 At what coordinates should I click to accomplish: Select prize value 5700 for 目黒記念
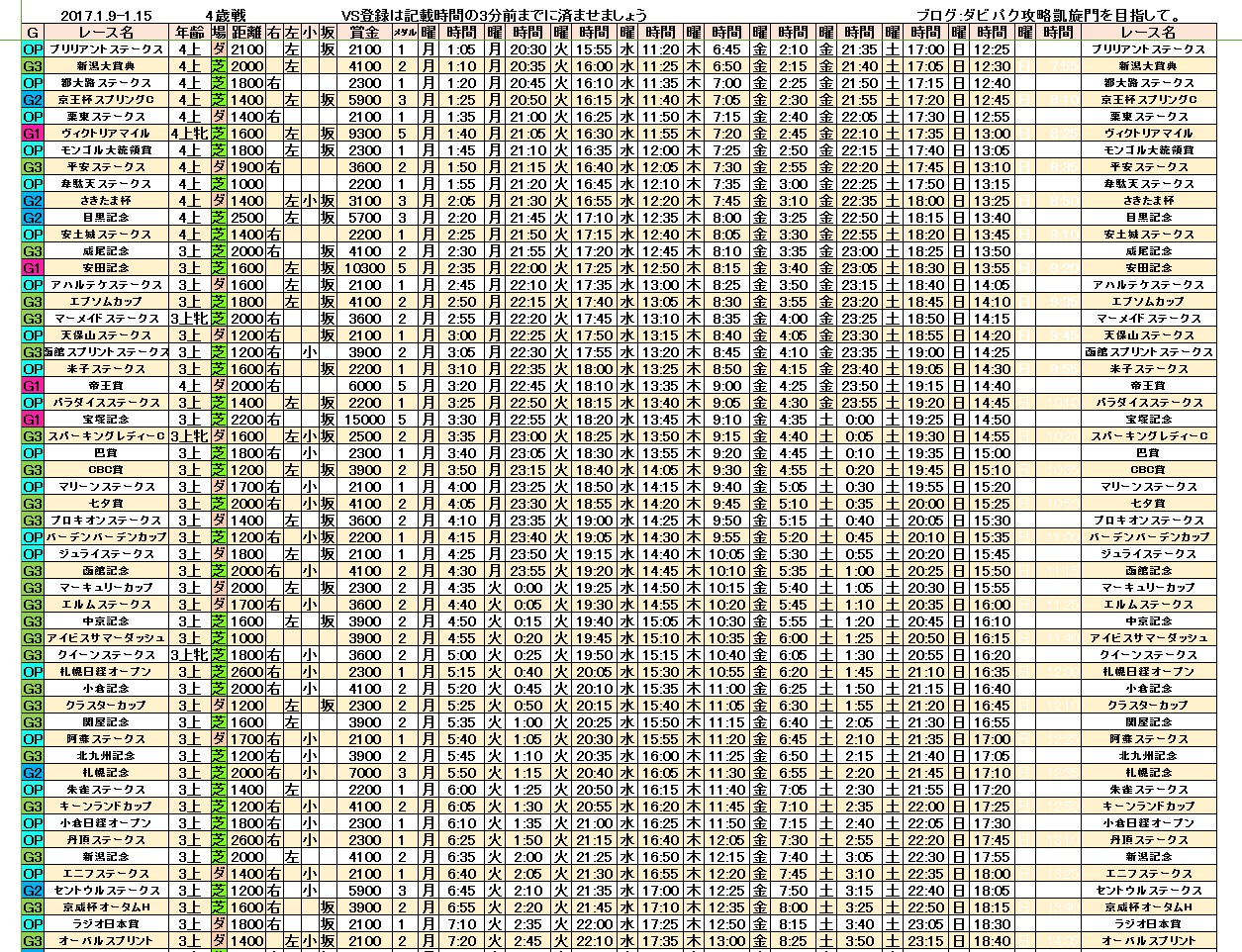tap(364, 218)
